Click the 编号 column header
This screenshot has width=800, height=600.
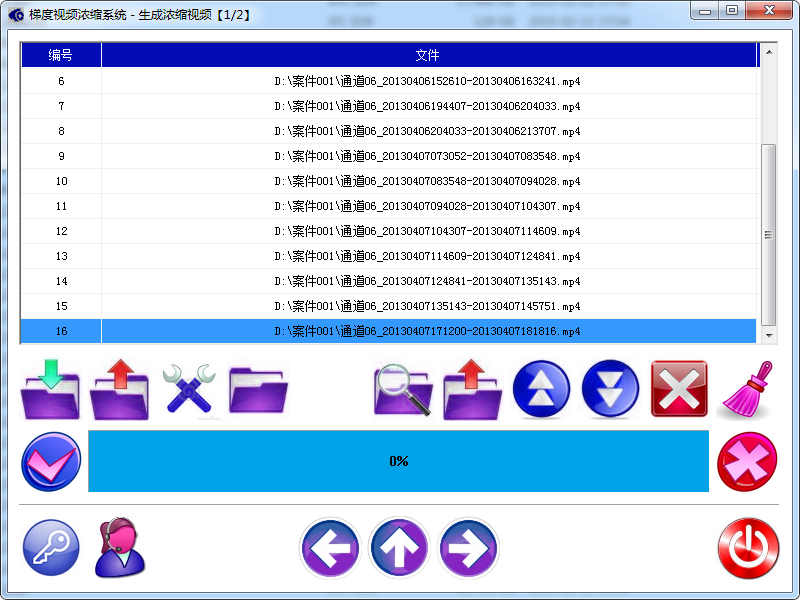click(61, 55)
